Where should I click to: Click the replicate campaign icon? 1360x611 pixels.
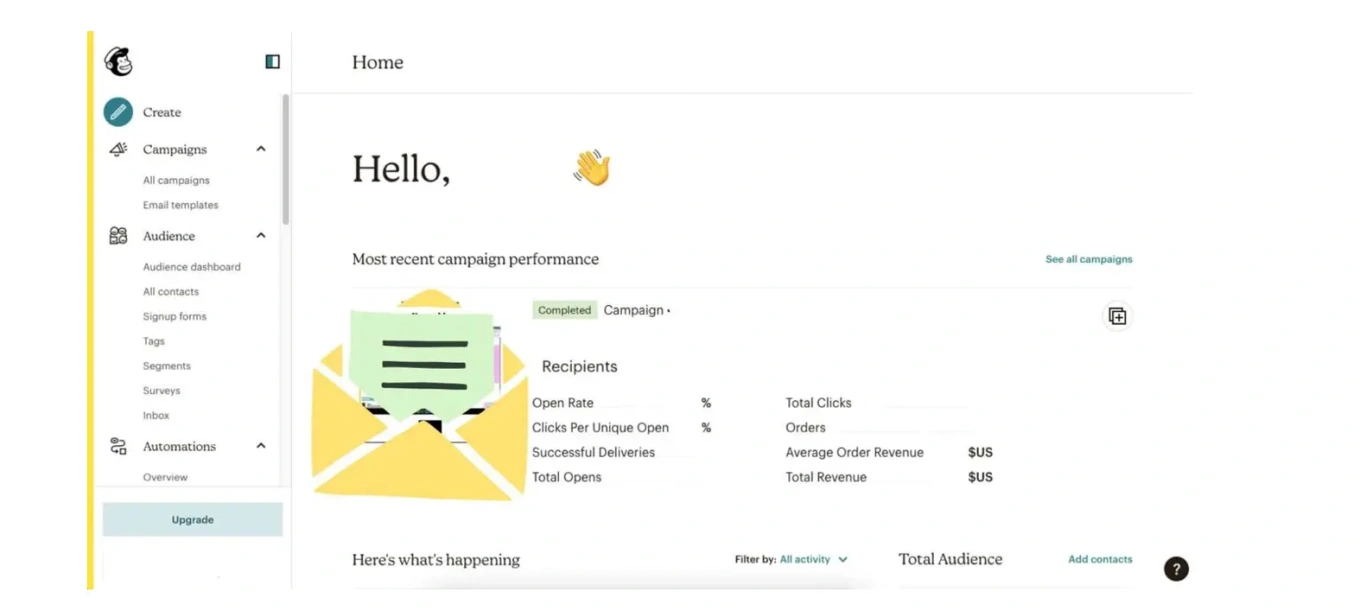[x=1117, y=316]
